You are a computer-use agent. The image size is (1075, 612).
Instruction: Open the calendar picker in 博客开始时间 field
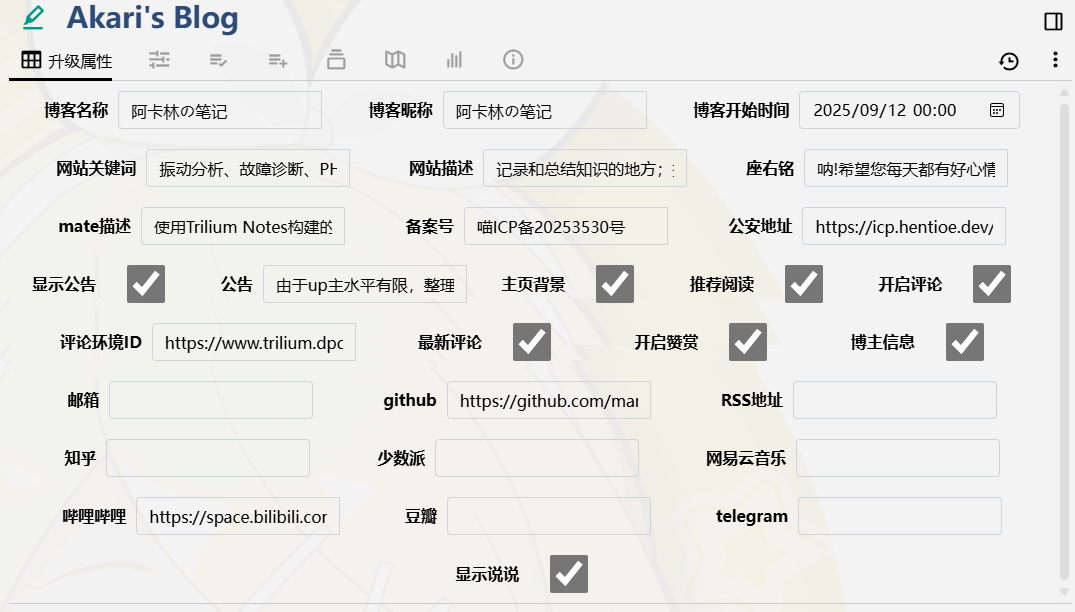click(997, 110)
